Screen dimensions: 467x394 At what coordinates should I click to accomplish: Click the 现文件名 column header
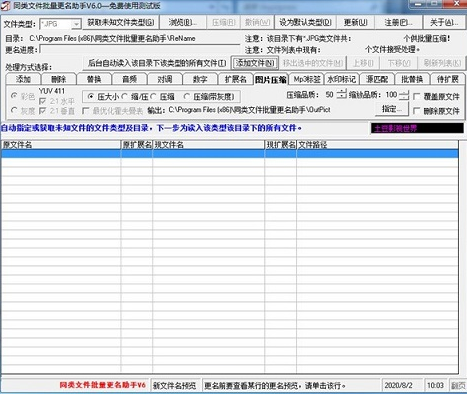tap(209, 145)
